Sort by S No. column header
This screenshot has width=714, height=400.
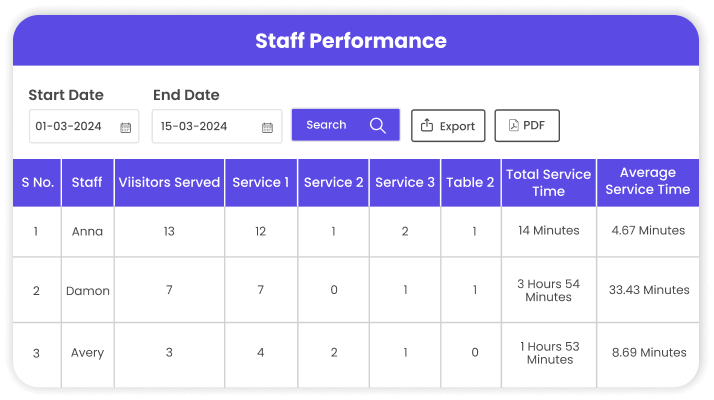tap(37, 182)
